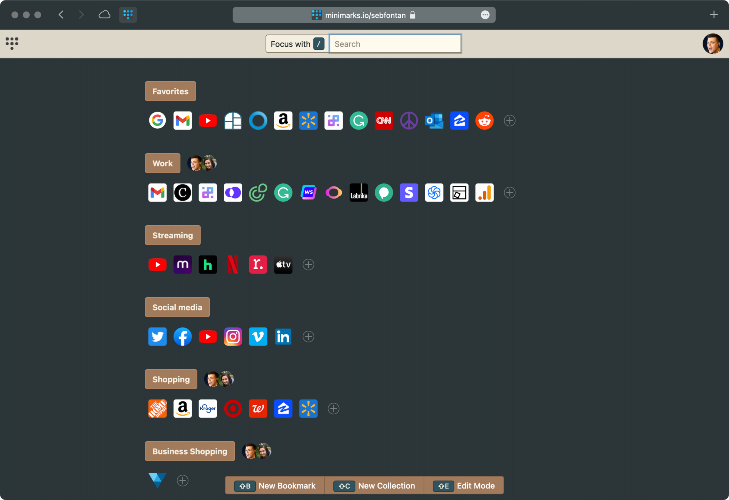This screenshot has width=729, height=500.
Task: Open the blue ring Alexa bookmark
Action: (258, 120)
